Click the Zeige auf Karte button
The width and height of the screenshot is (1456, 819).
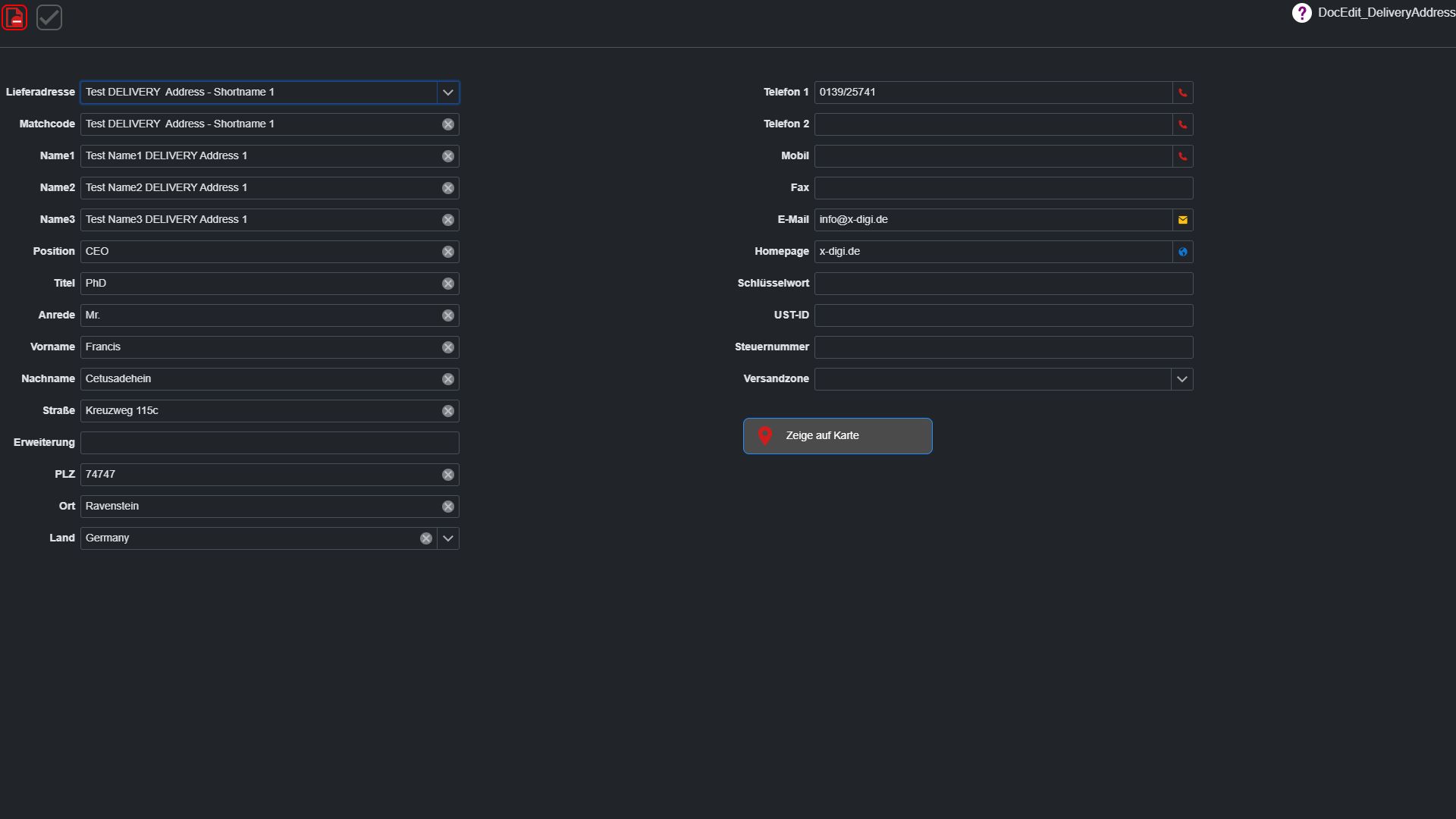click(x=837, y=436)
